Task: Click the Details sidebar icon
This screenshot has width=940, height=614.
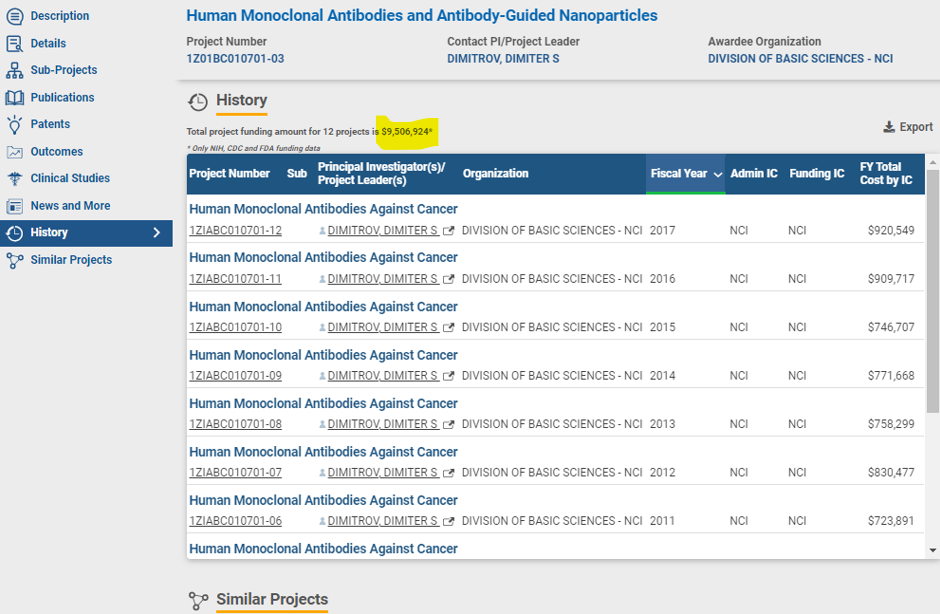Action: pos(14,43)
